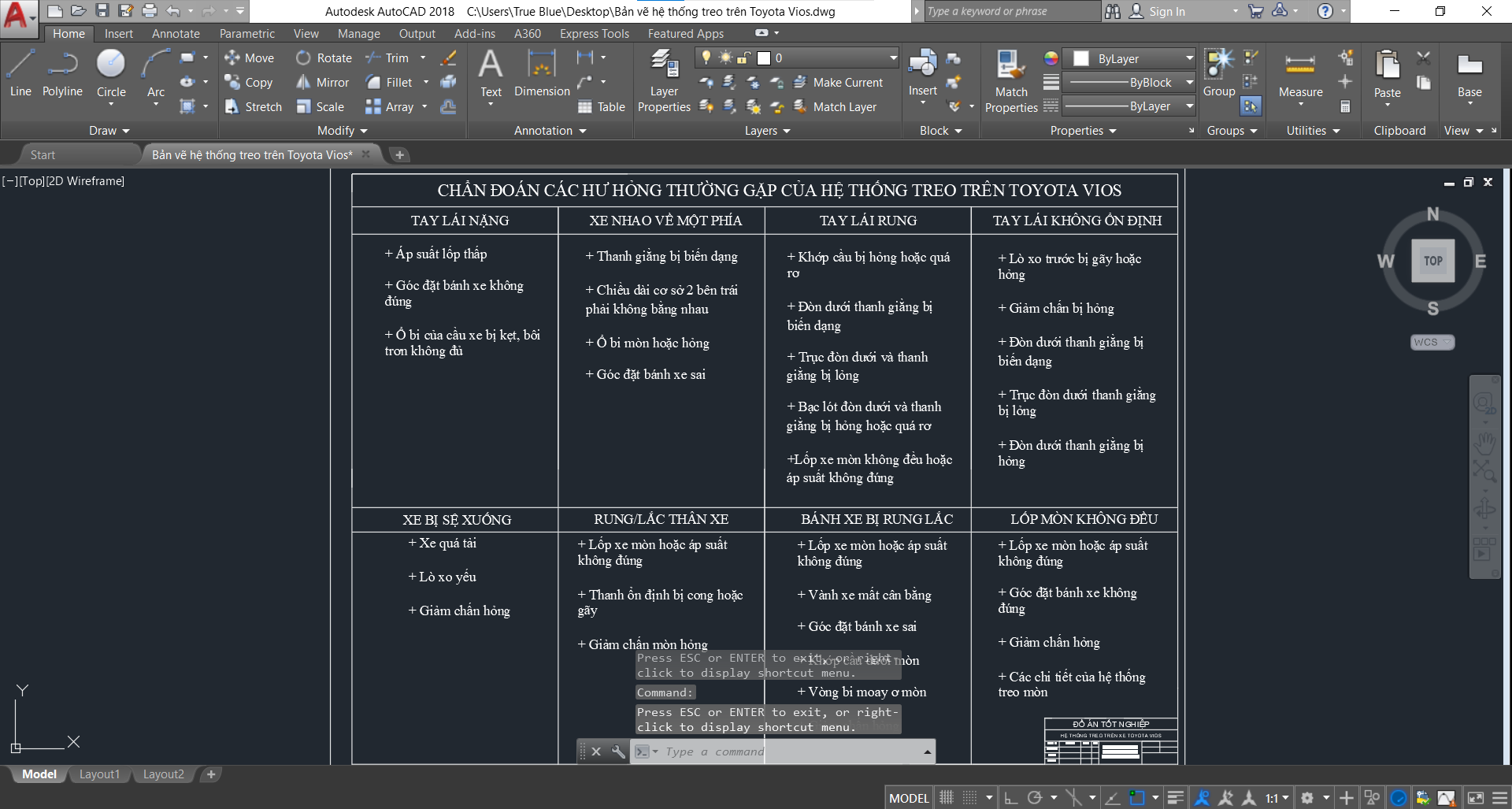Screen dimensions: 1512x809
Task: Click the layer 0 color swatch
Action: 764,58
